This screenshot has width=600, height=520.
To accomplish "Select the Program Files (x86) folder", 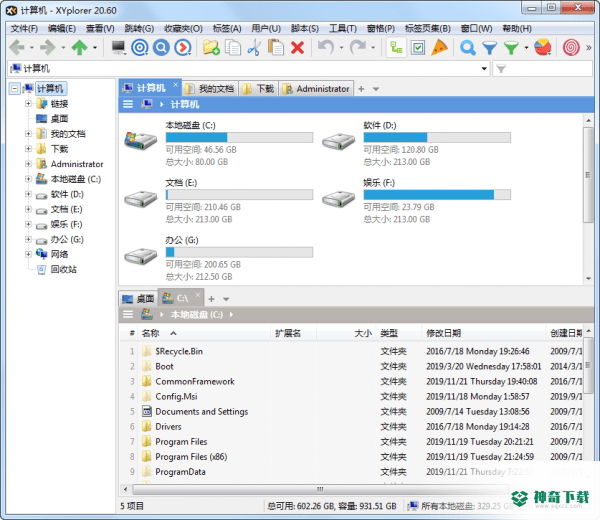I will (191, 457).
